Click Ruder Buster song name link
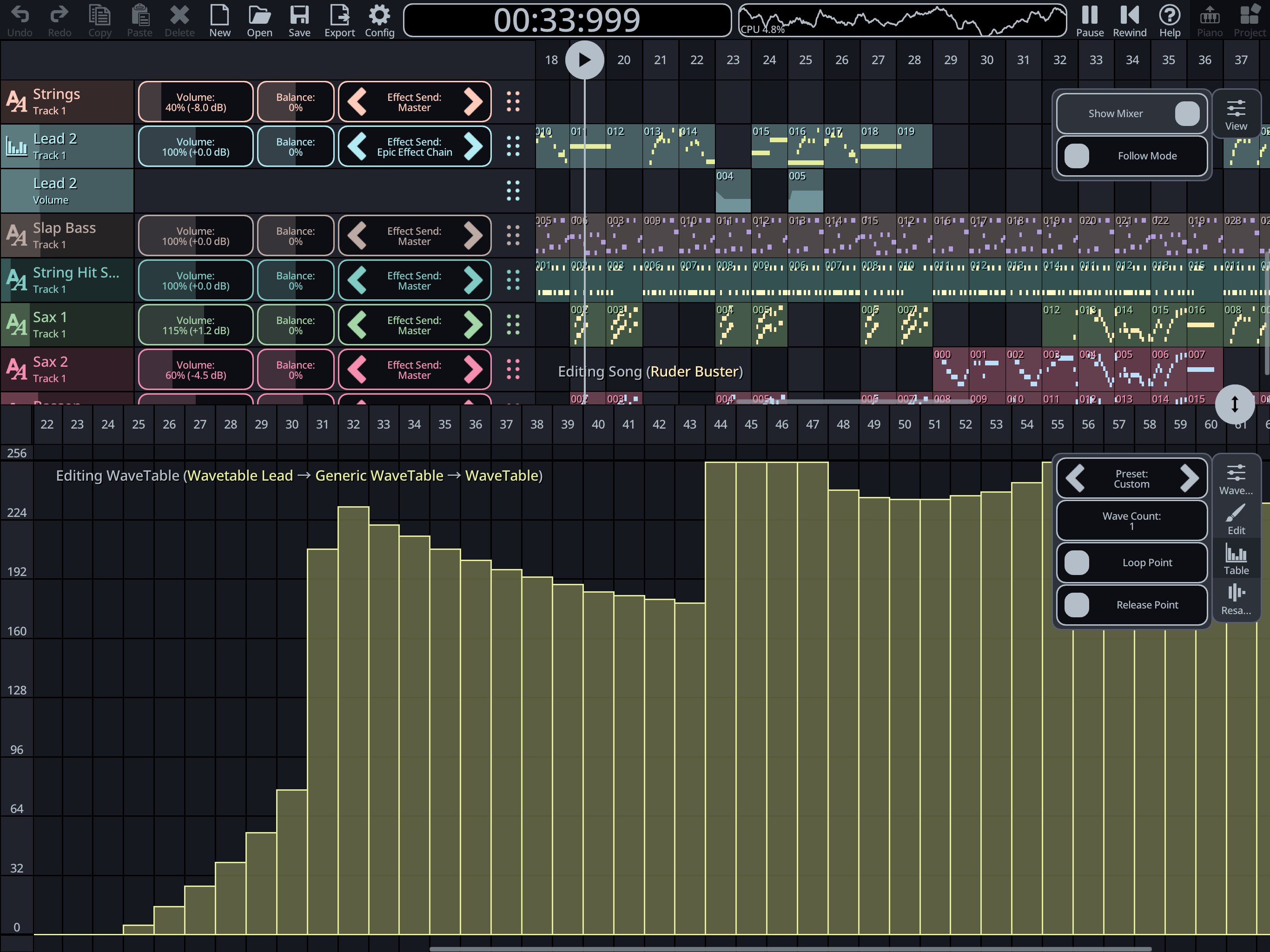The image size is (1270, 952). point(694,371)
